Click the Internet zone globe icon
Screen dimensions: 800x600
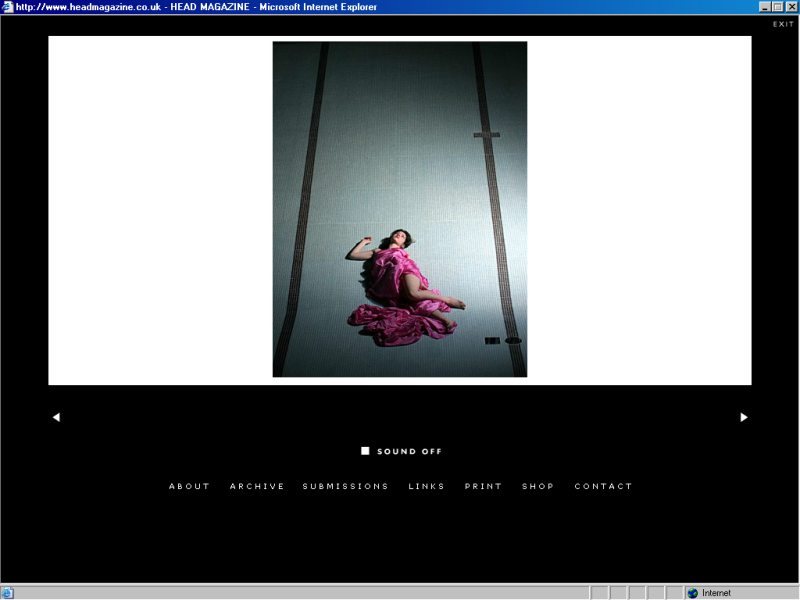coord(692,593)
